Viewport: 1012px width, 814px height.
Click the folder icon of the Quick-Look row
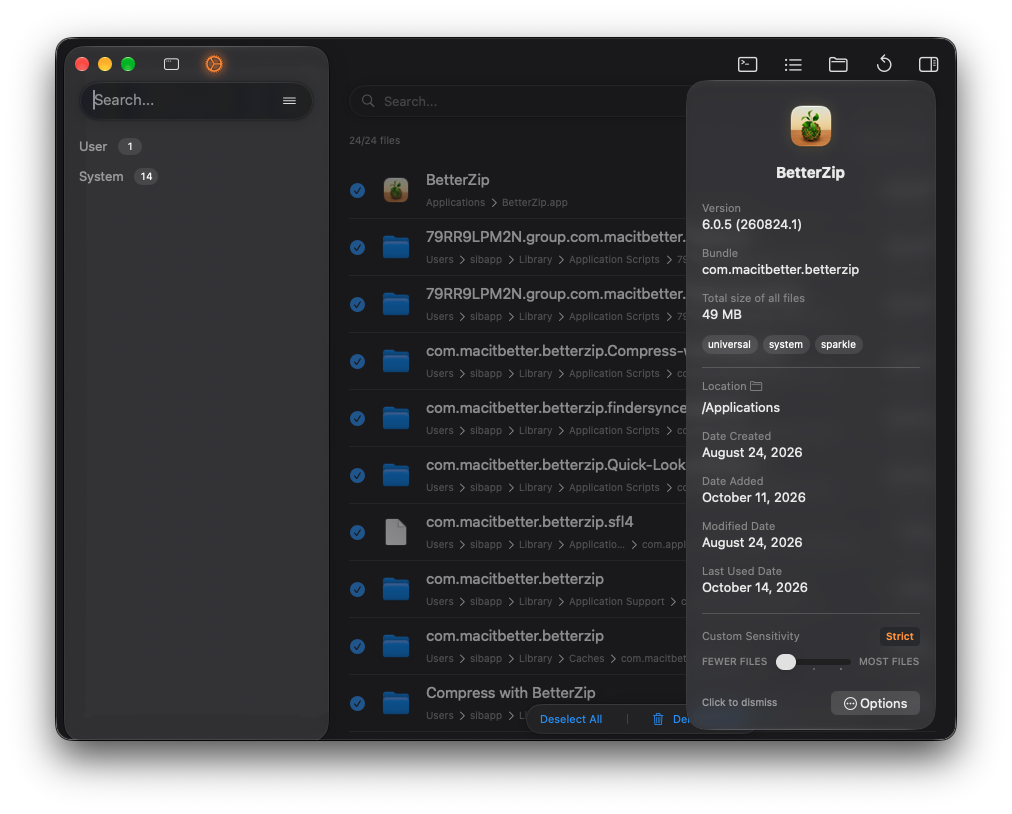coord(396,475)
